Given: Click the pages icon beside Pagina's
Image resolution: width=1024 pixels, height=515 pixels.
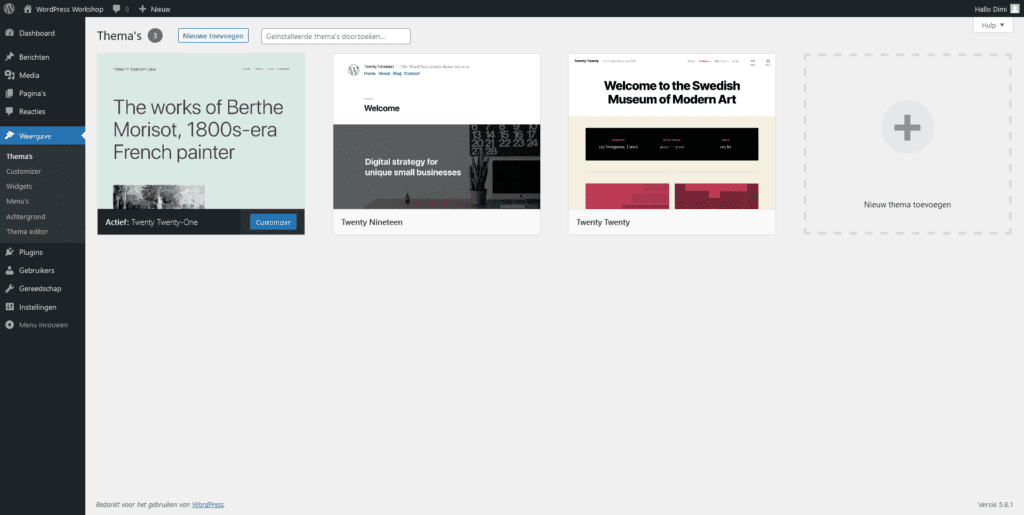Looking at the screenshot, I should (x=10, y=93).
